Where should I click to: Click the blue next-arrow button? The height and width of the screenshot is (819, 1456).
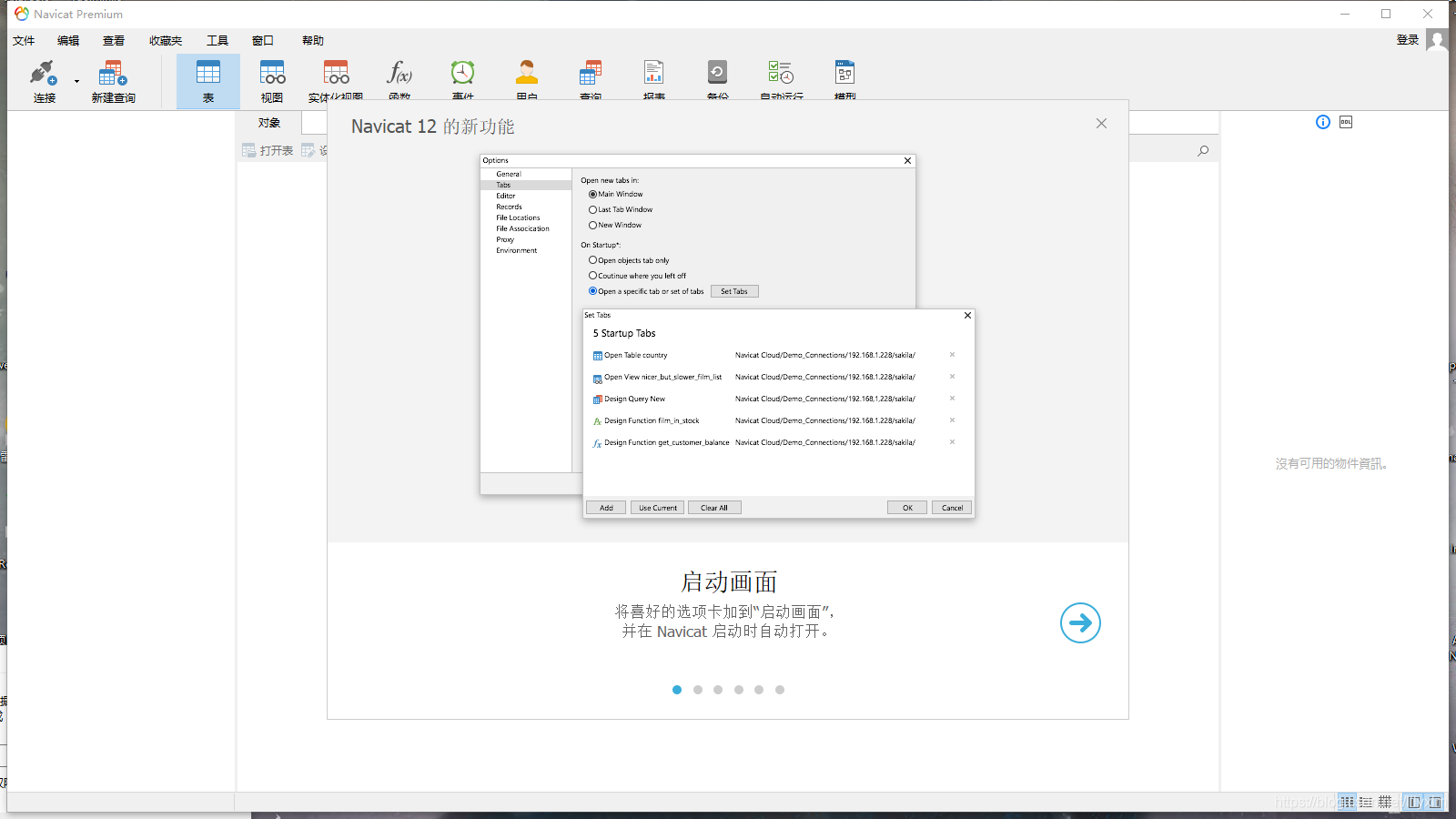tap(1080, 622)
